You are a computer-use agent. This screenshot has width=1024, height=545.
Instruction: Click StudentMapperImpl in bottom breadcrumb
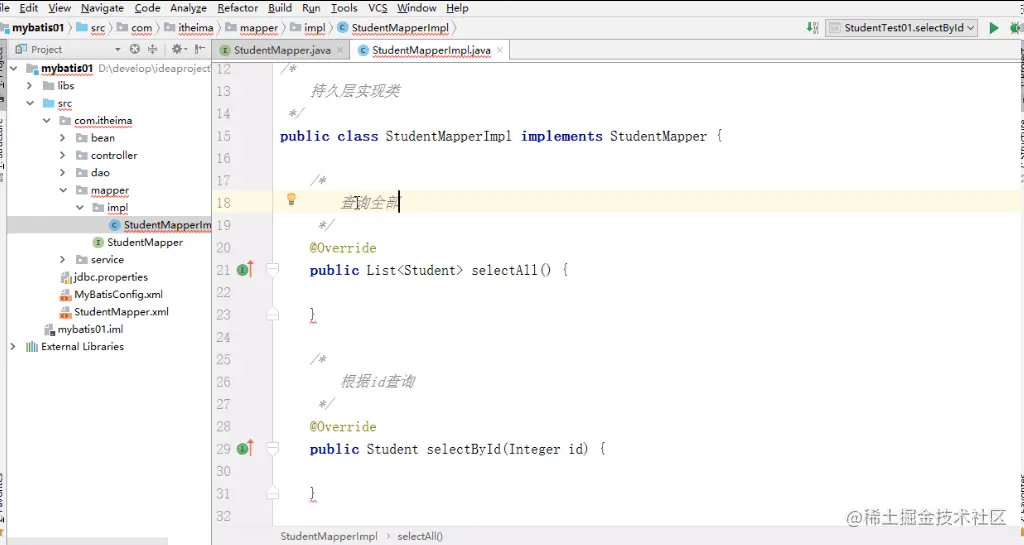pyautogui.click(x=328, y=536)
